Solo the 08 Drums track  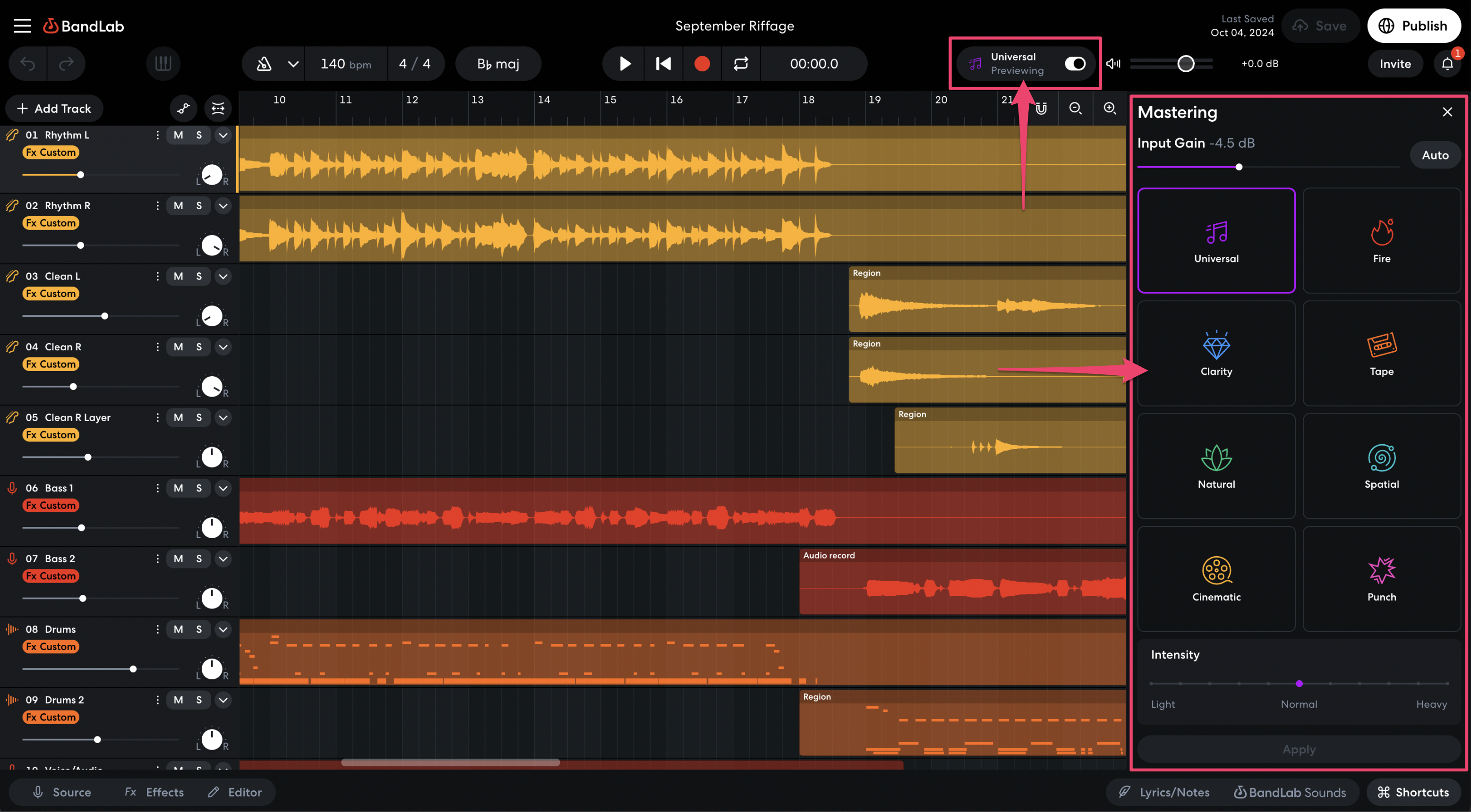click(x=199, y=629)
